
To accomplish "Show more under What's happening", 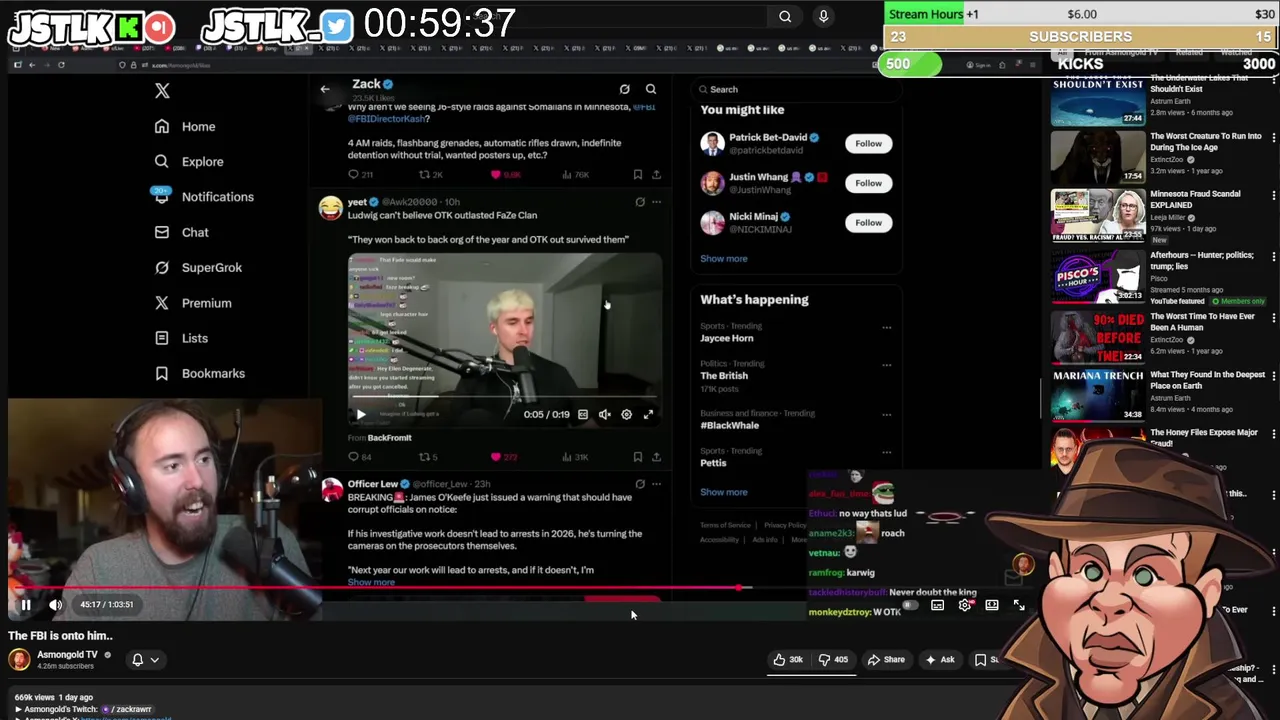I will 723,492.
